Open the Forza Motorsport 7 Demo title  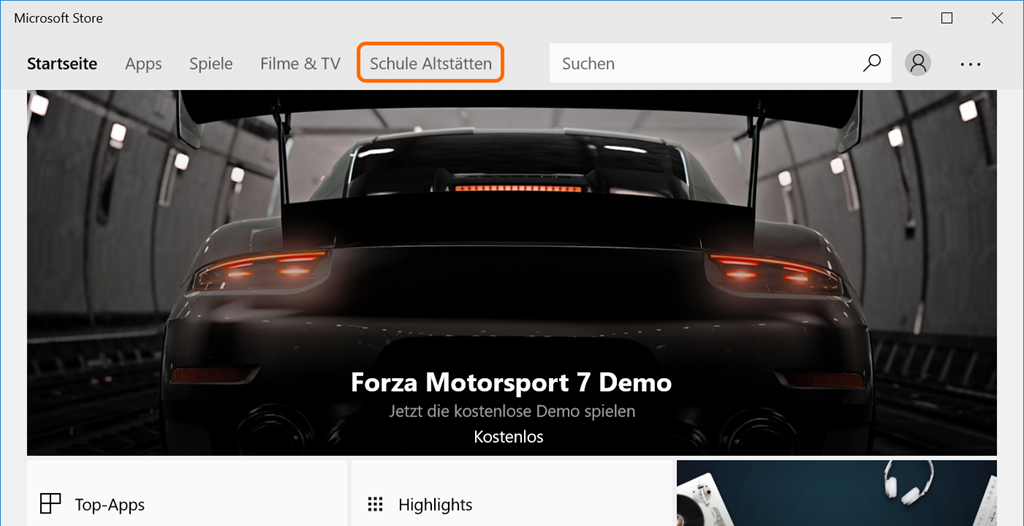coord(511,382)
